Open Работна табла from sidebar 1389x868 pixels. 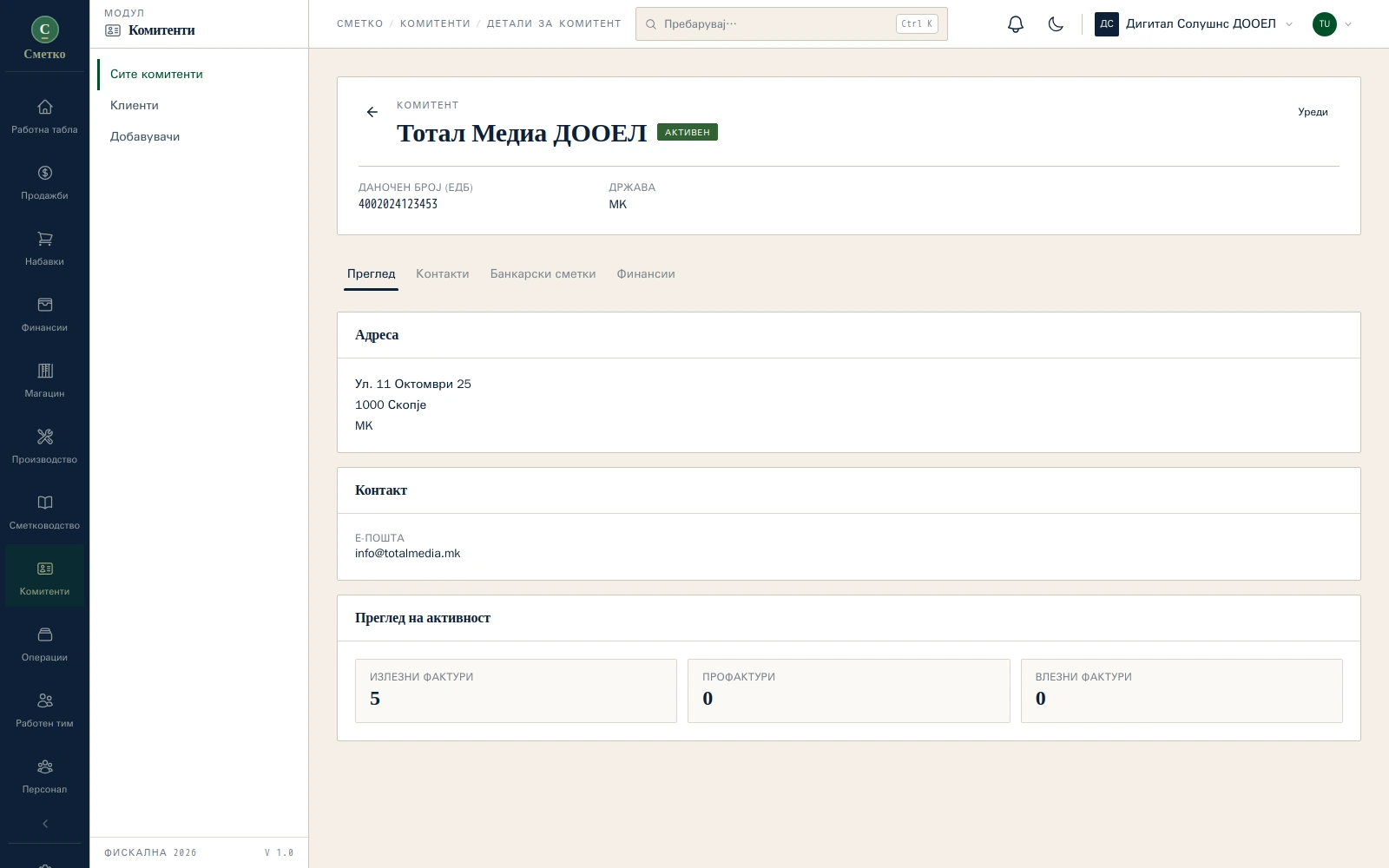44,116
